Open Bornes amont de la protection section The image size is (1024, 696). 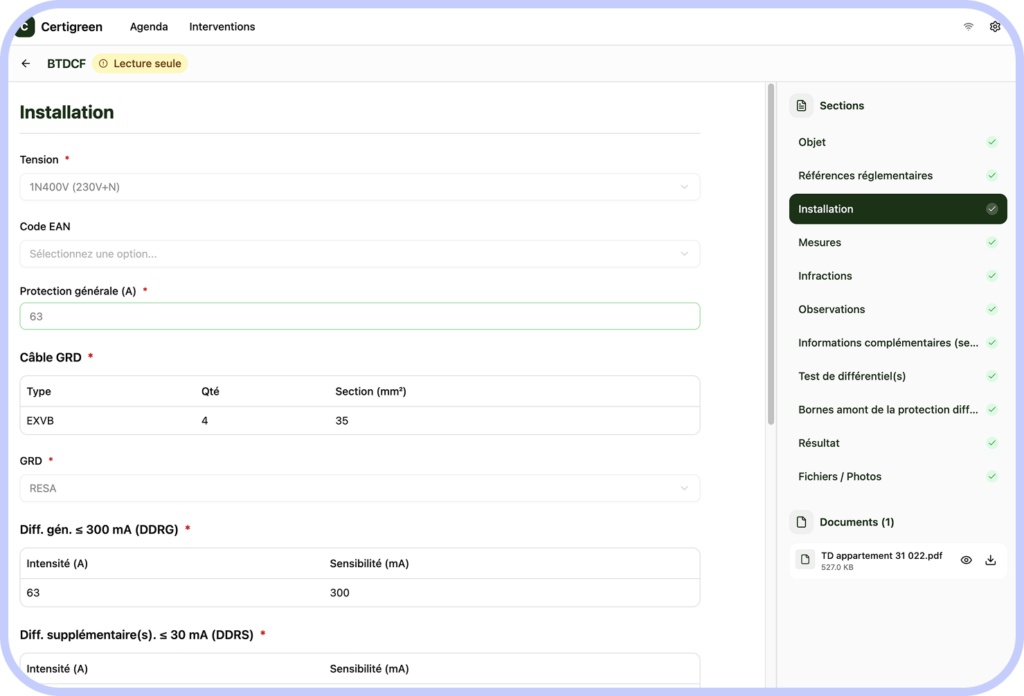click(x=898, y=409)
